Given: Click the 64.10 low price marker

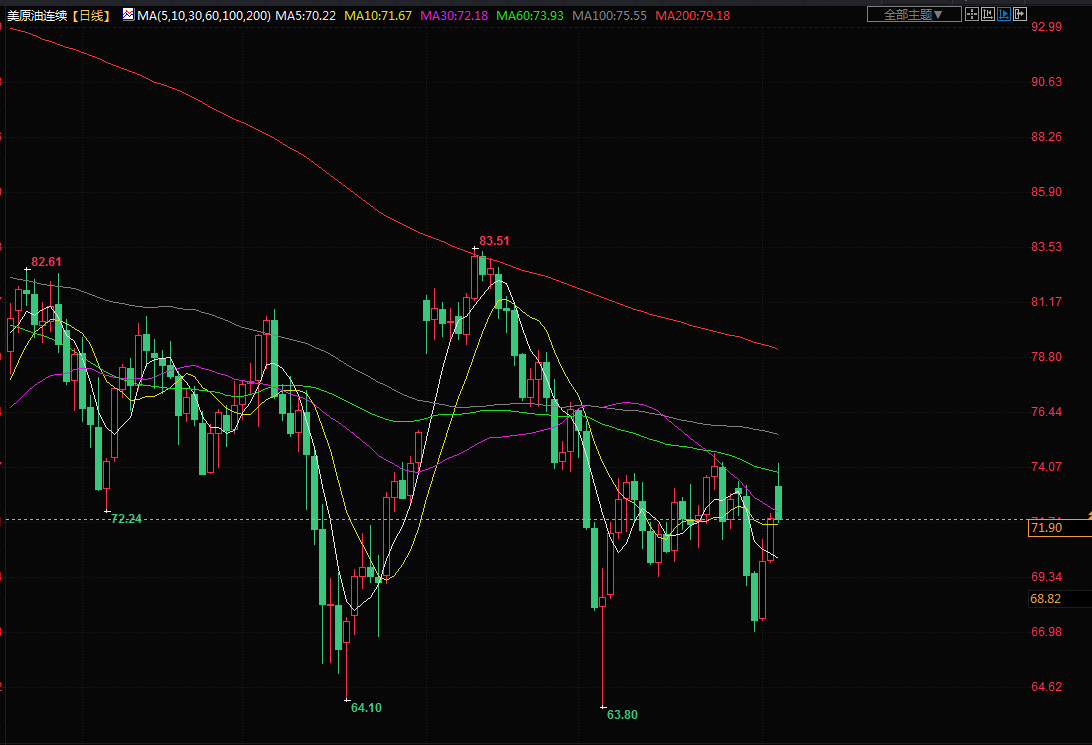Looking at the screenshot, I should [x=366, y=708].
